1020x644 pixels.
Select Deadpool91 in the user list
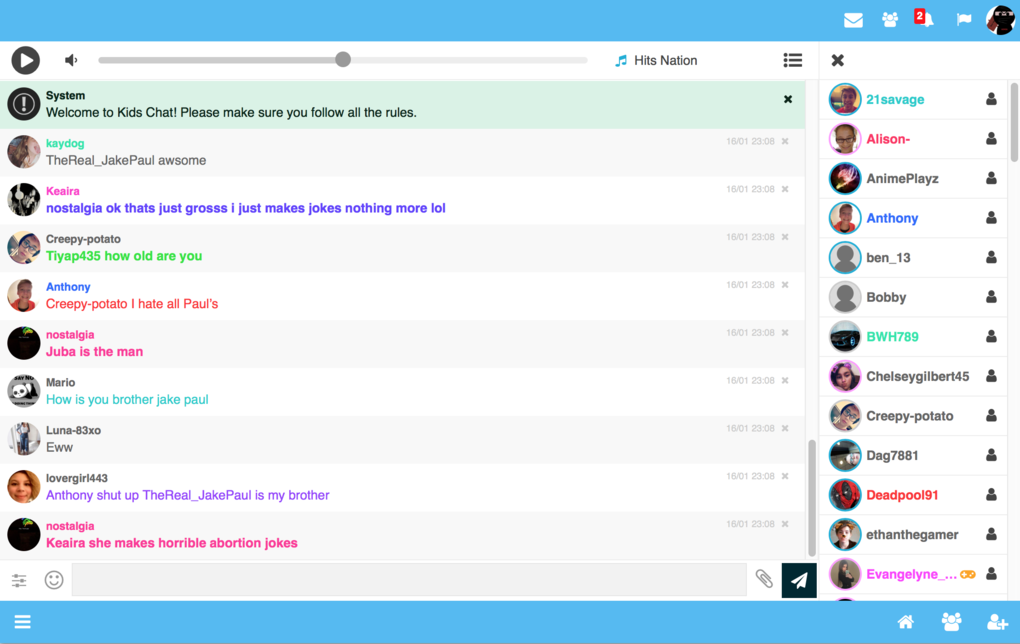click(902, 495)
